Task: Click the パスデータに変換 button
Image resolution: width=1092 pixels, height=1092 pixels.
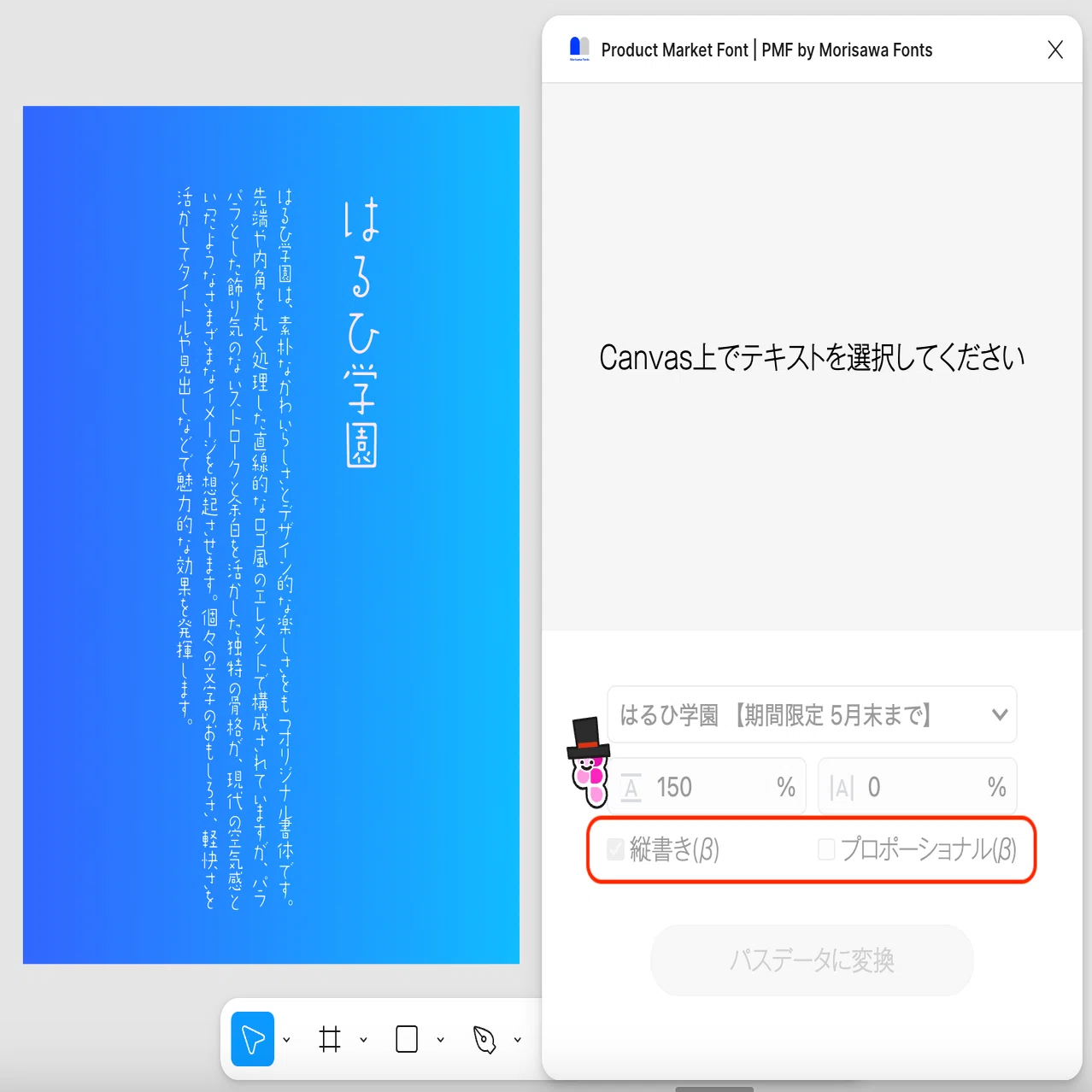Action: [x=812, y=960]
